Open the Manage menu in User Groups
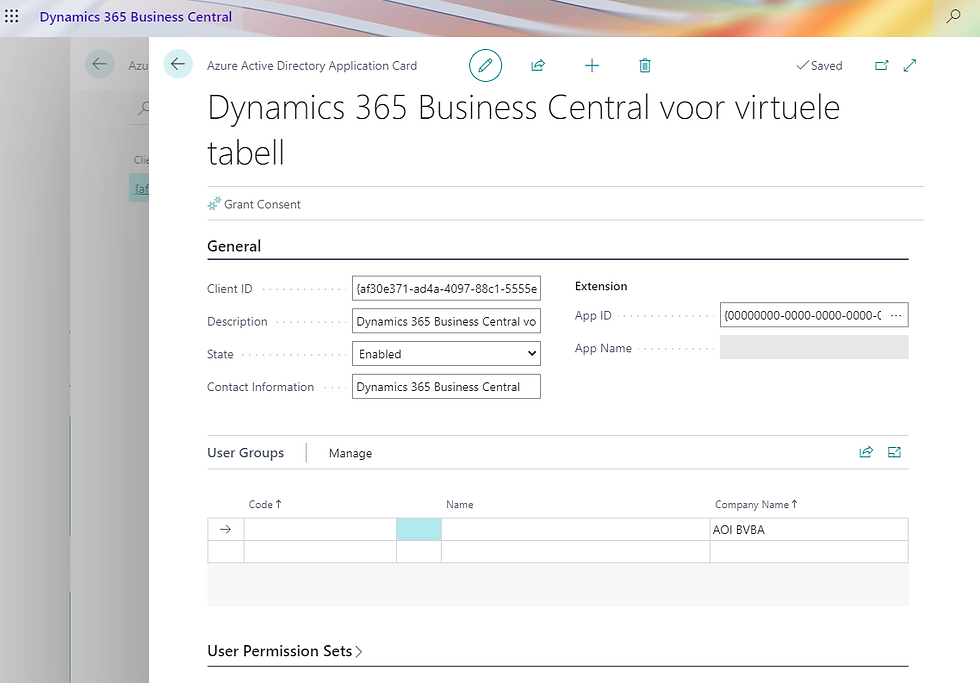The image size is (980, 683). click(x=351, y=453)
